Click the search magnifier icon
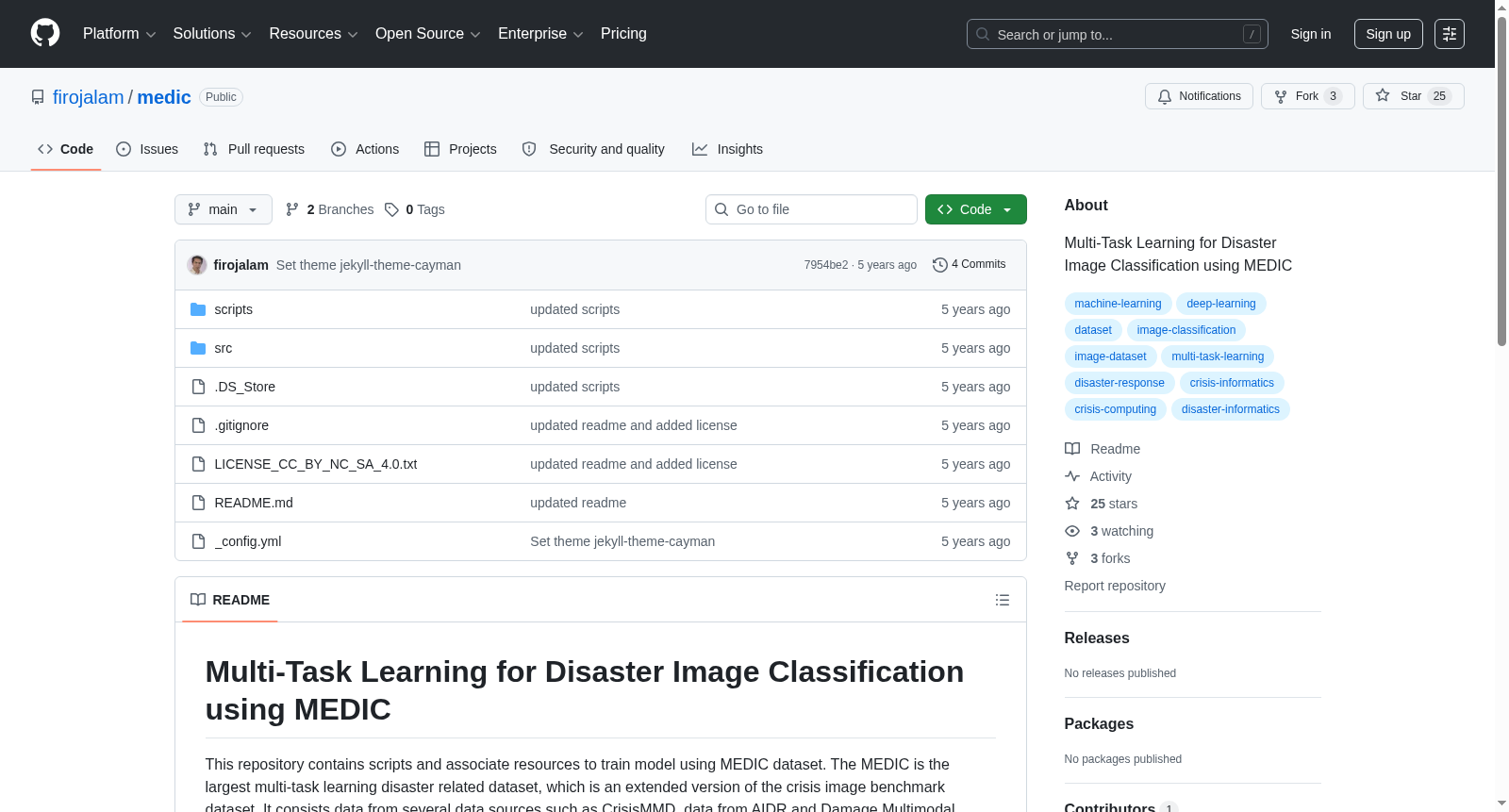The image size is (1509, 812). point(983,34)
